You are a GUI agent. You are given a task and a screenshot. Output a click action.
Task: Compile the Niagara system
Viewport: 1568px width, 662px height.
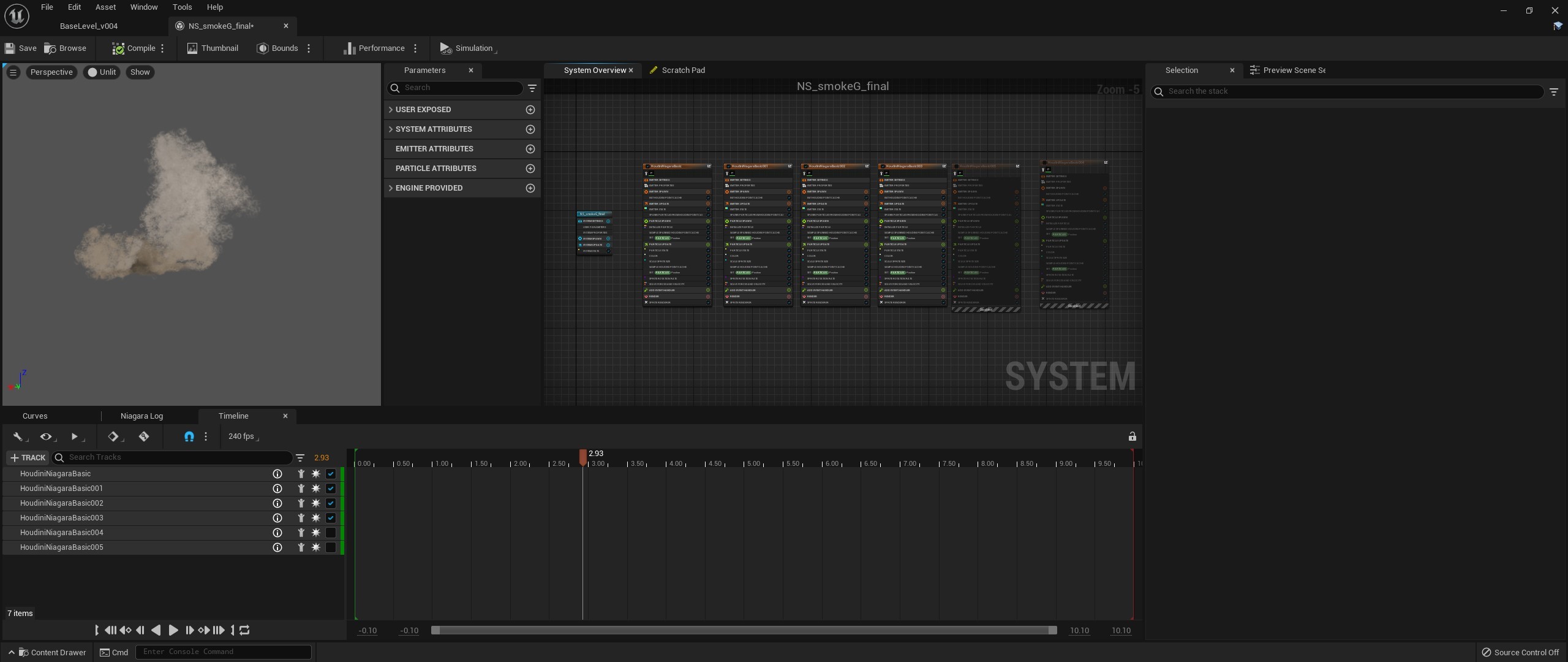pos(134,48)
